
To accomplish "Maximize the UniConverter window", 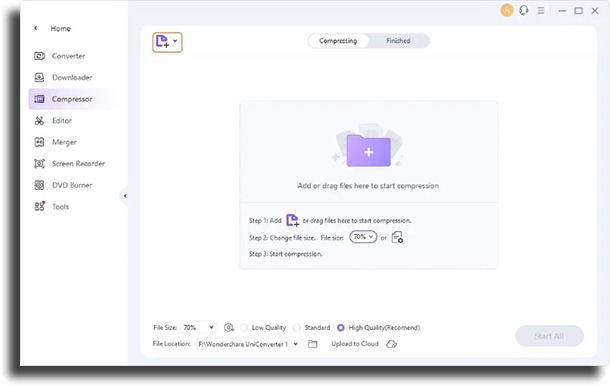I will click(x=578, y=11).
